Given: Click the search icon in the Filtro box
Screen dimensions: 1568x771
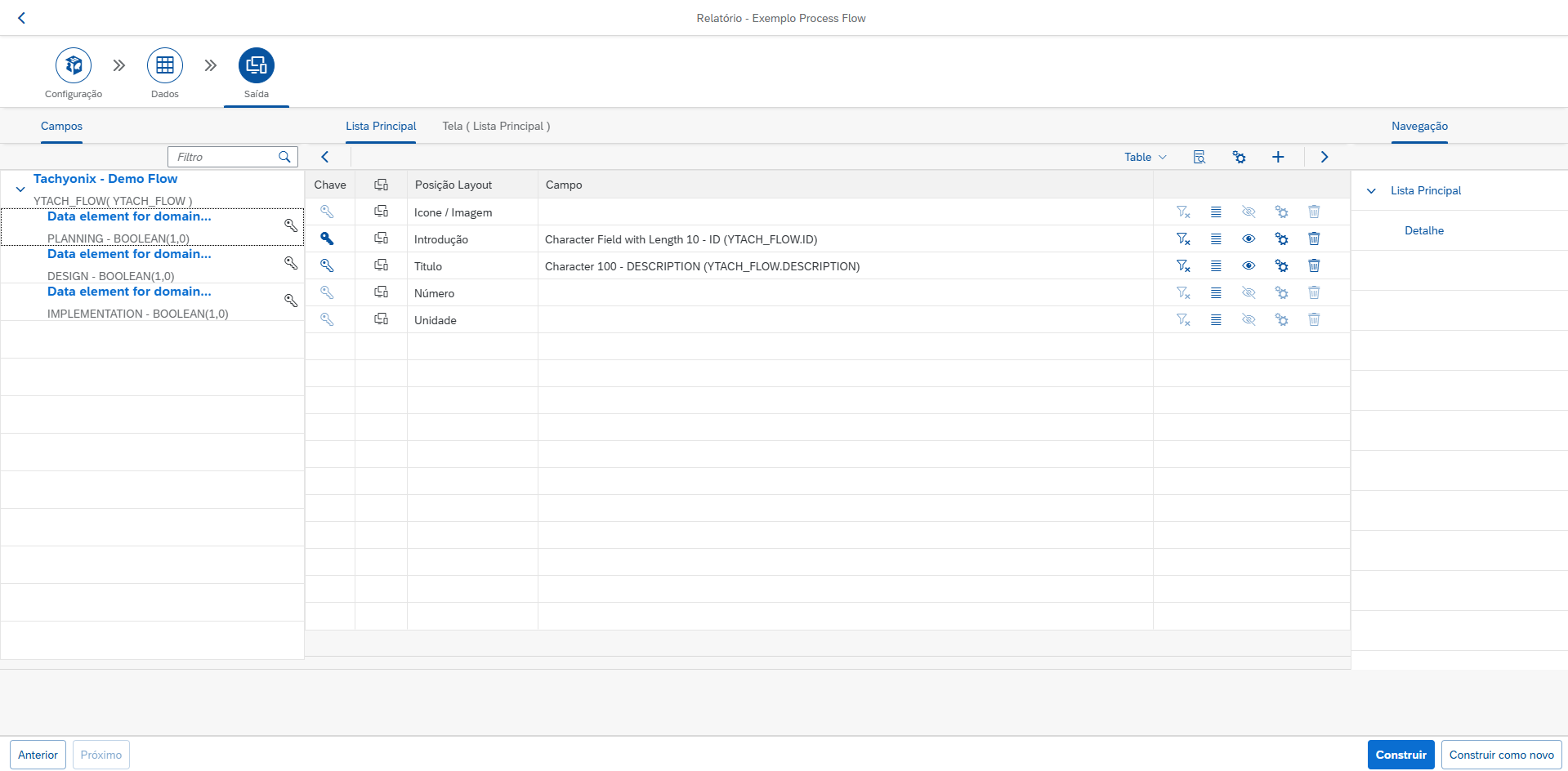Looking at the screenshot, I should click(x=284, y=157).
